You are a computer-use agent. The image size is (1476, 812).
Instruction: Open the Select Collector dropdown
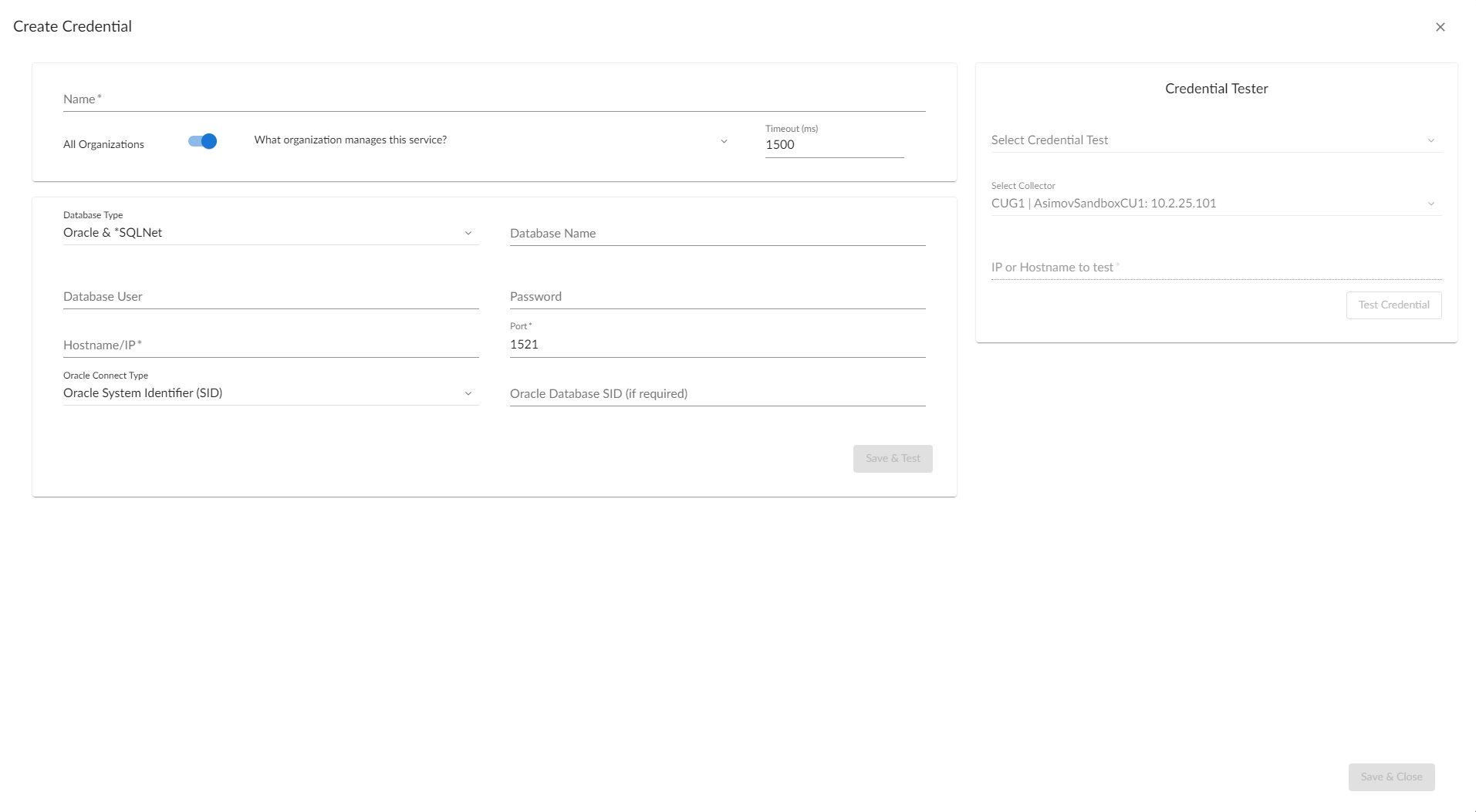1215,204
